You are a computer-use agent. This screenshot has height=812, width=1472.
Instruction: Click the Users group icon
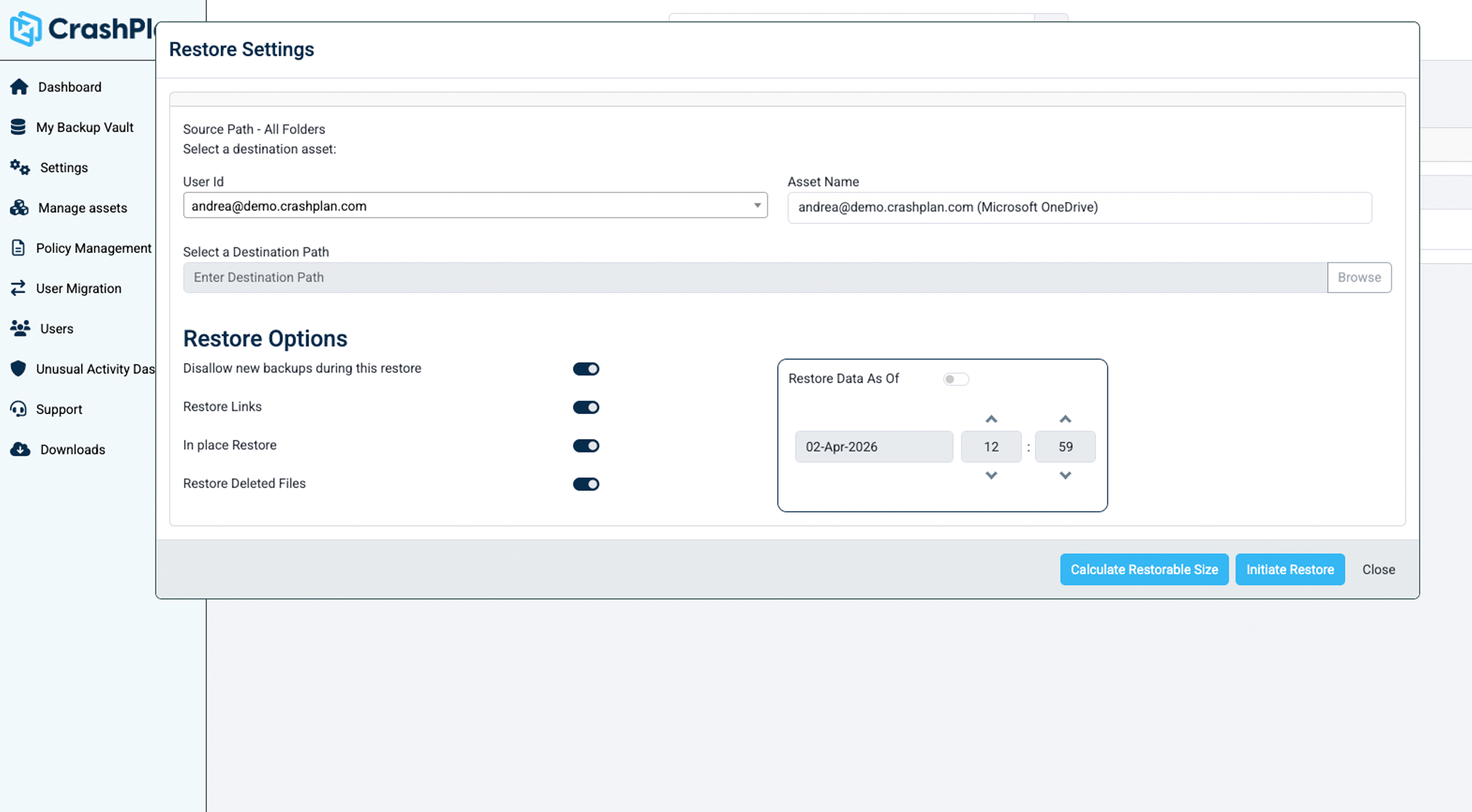coord(20,328)
